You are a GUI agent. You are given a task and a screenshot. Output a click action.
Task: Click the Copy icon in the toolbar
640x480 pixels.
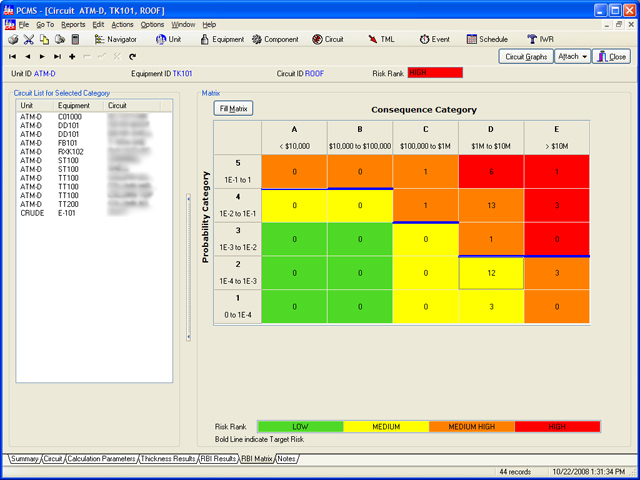44,40
